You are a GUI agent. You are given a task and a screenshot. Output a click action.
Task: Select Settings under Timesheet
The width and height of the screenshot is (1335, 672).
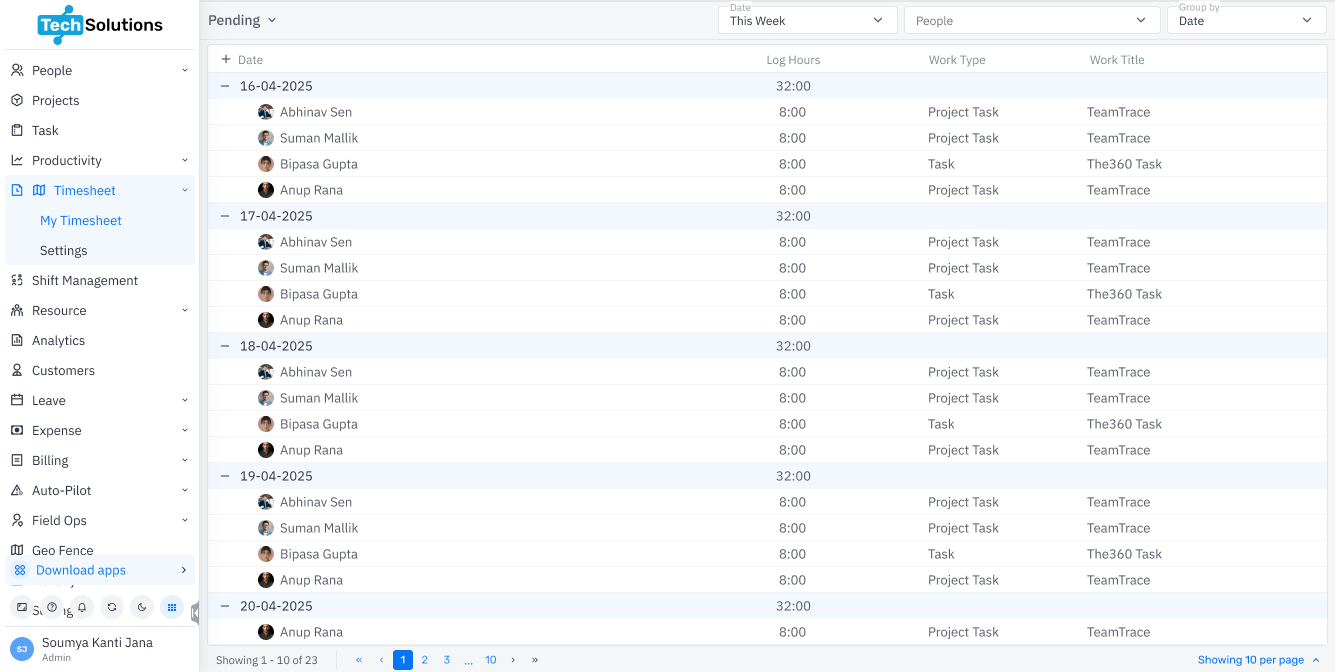[64, 250]
